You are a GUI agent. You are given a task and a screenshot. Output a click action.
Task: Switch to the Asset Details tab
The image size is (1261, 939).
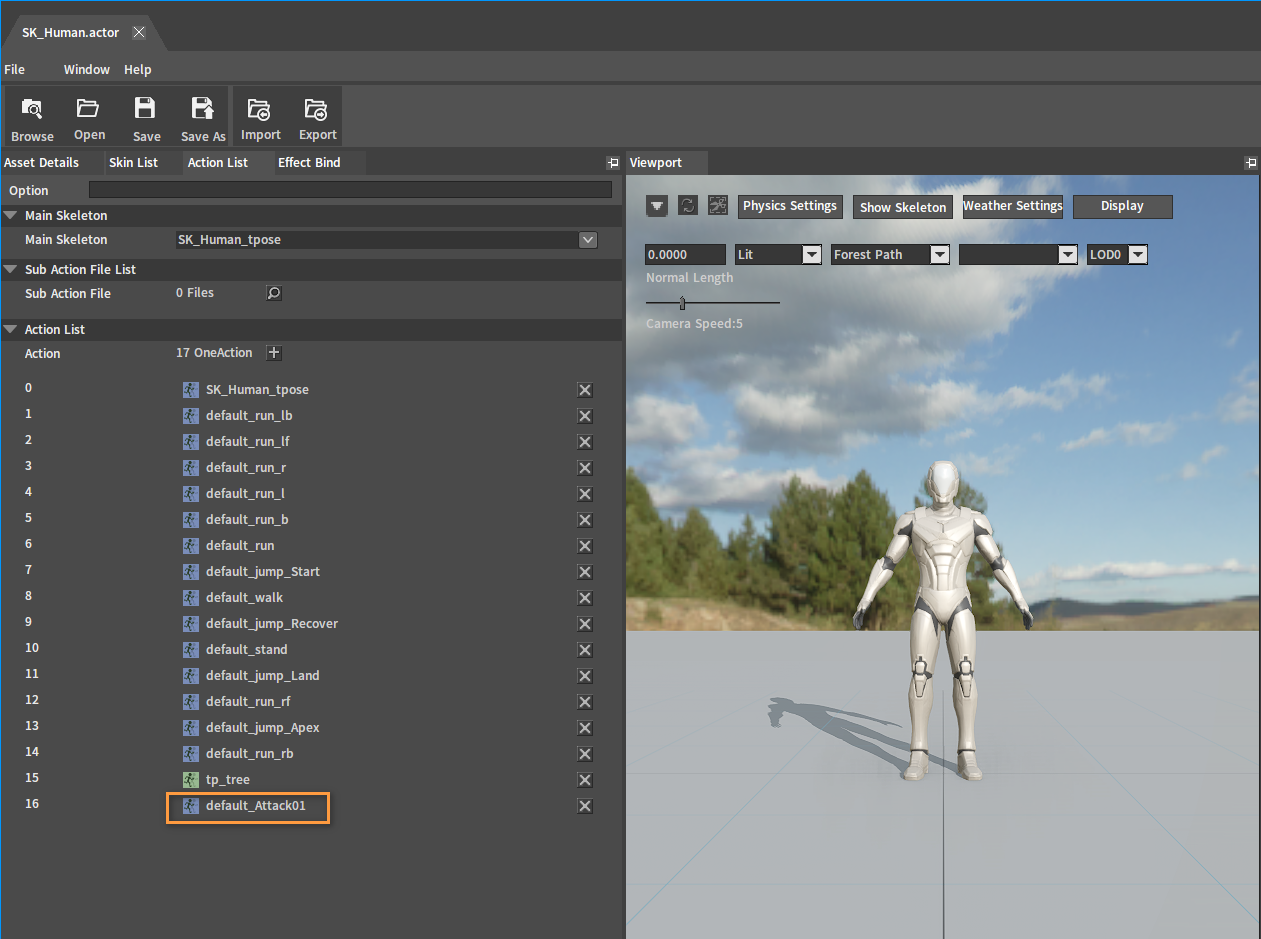click(41, 162)
